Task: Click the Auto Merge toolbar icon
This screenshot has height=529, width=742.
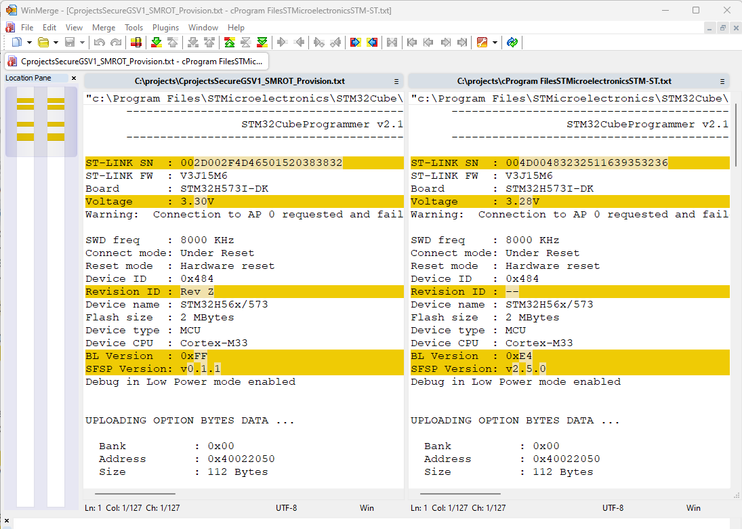Action: pyautogui.click(x=392, y=43)
